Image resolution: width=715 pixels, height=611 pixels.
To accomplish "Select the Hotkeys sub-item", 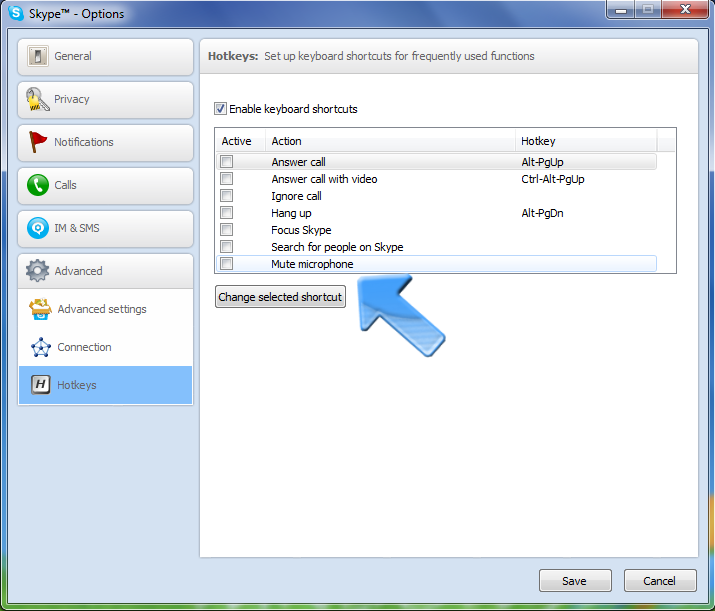I will tap(105, 385).
